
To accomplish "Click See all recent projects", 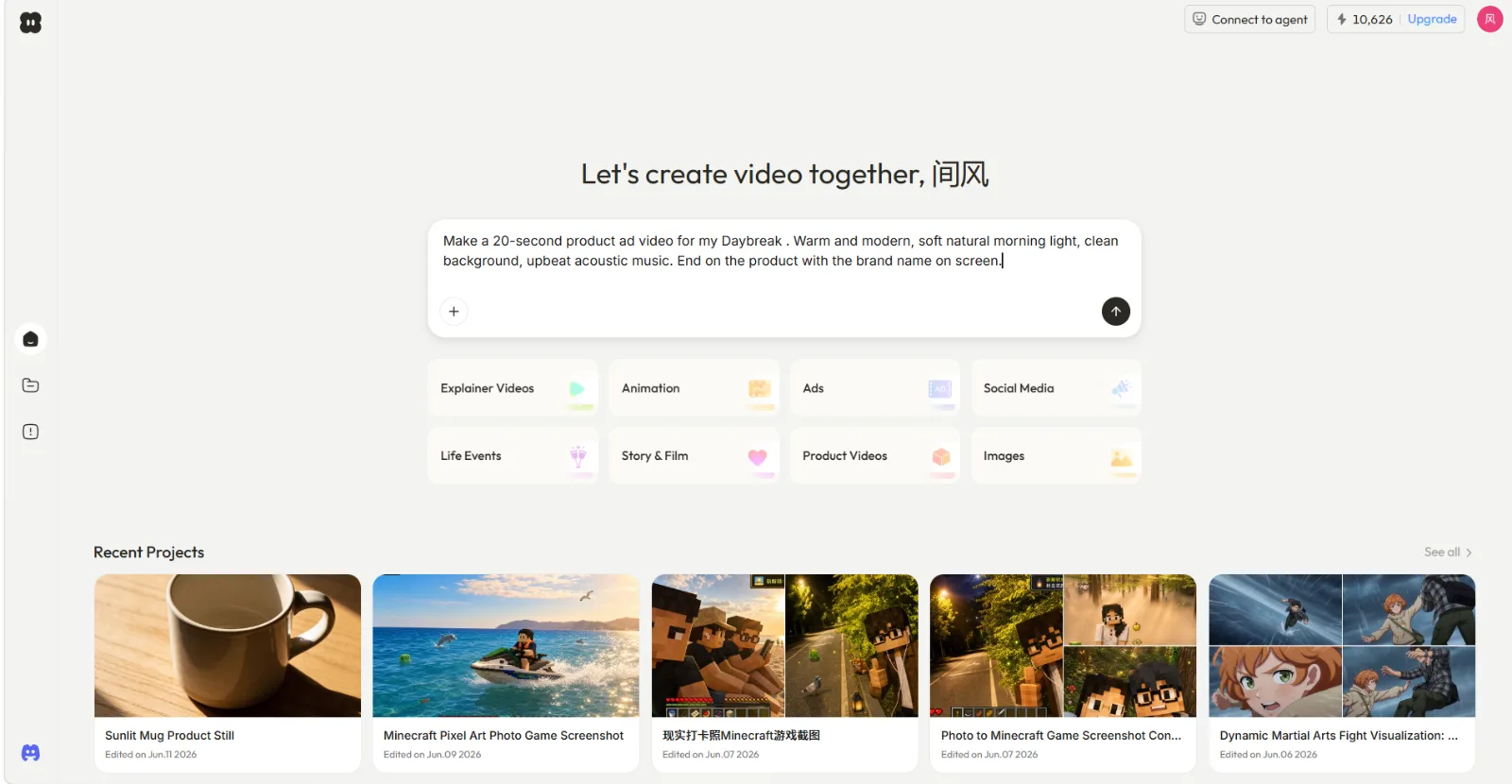I will pyautogui.click(x=1448, y=553).
